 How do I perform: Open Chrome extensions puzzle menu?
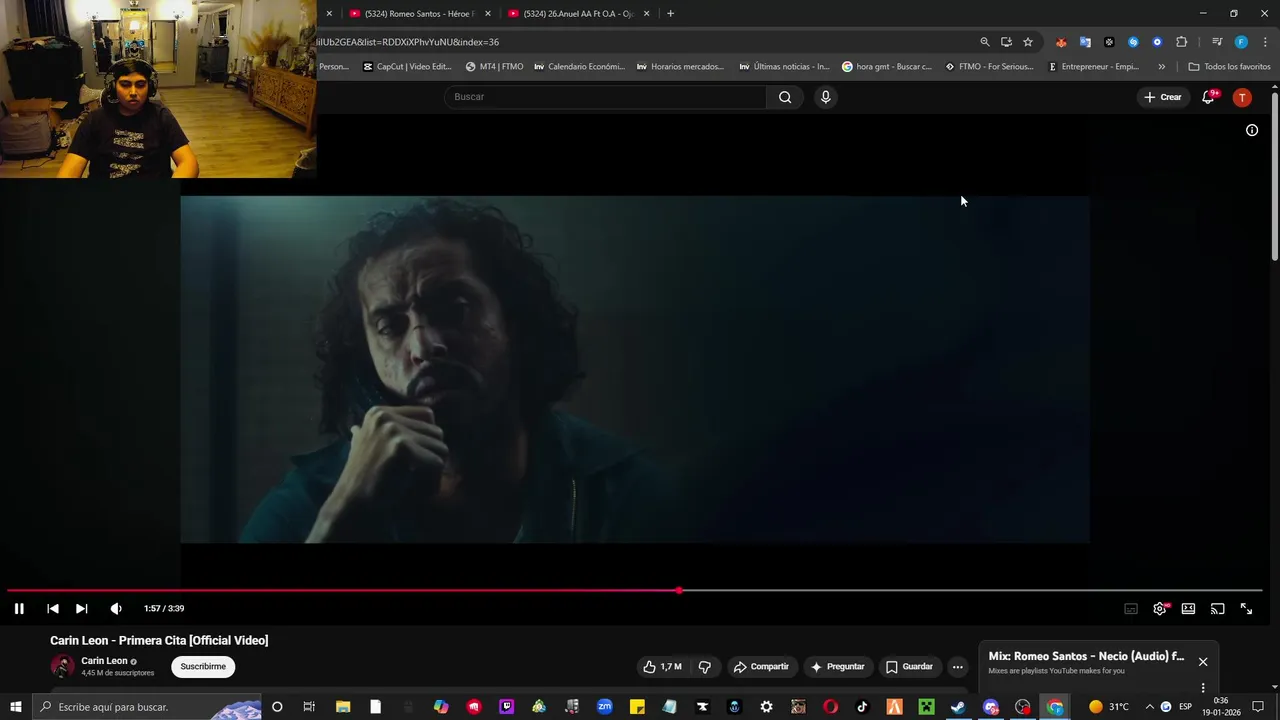point(1181,42)
